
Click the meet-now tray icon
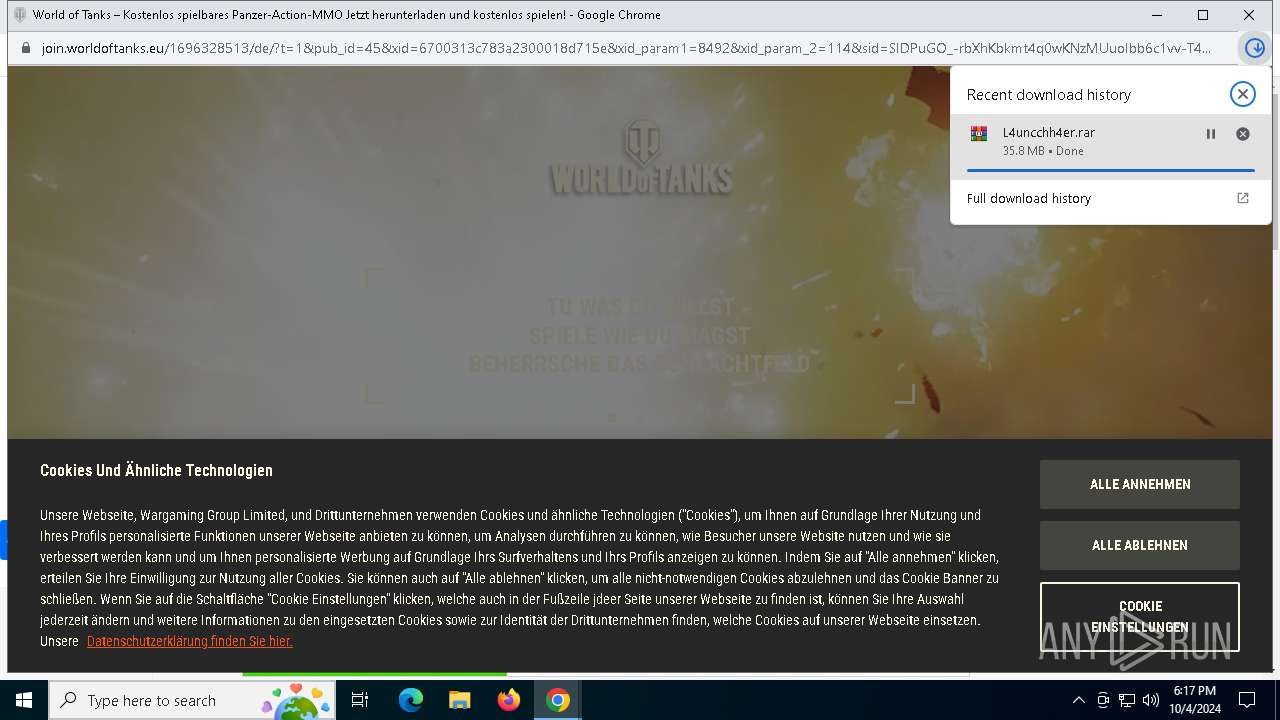(x=1103, y=700)
